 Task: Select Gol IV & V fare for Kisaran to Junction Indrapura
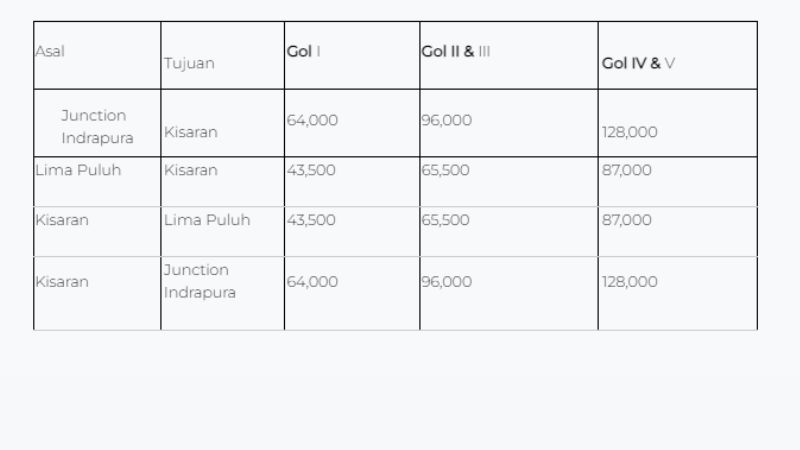pos(630,282)
